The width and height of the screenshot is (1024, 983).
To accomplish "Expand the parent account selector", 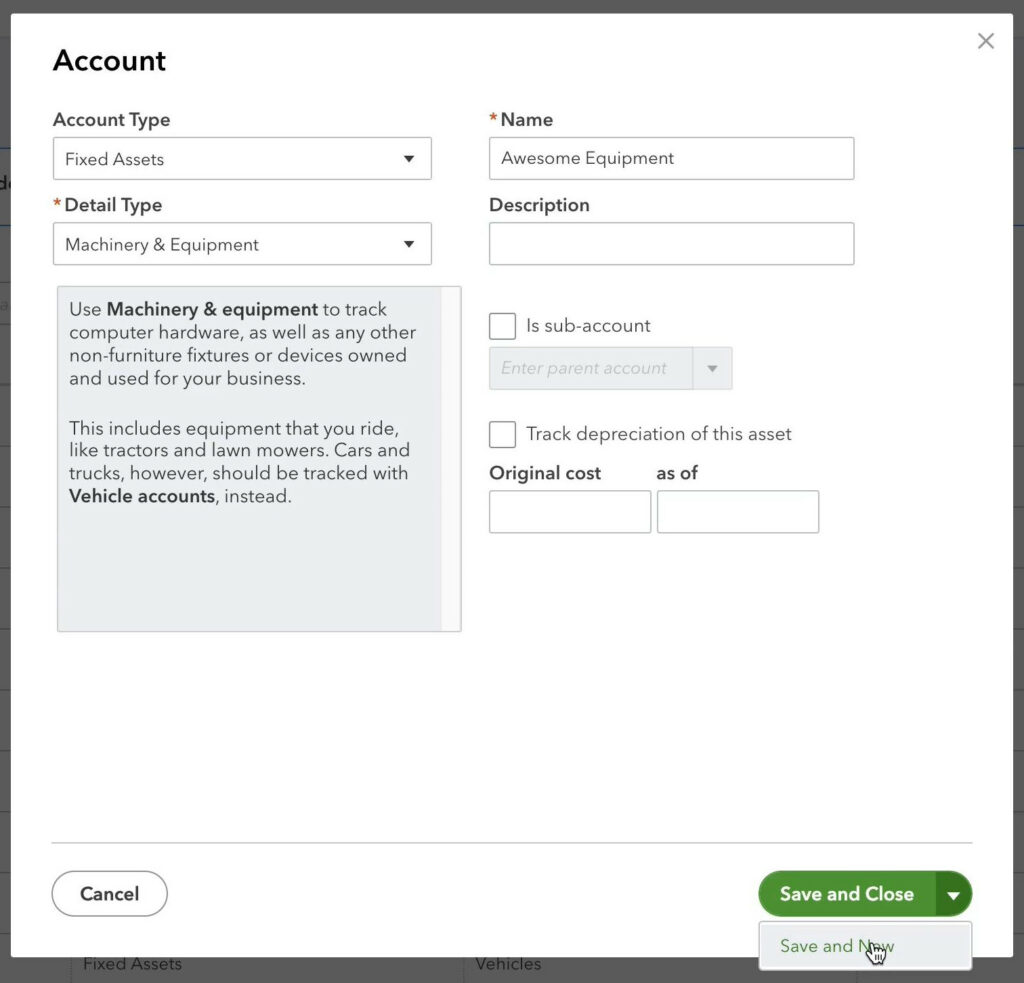I will pyautogui.click(x=712, y=368).
